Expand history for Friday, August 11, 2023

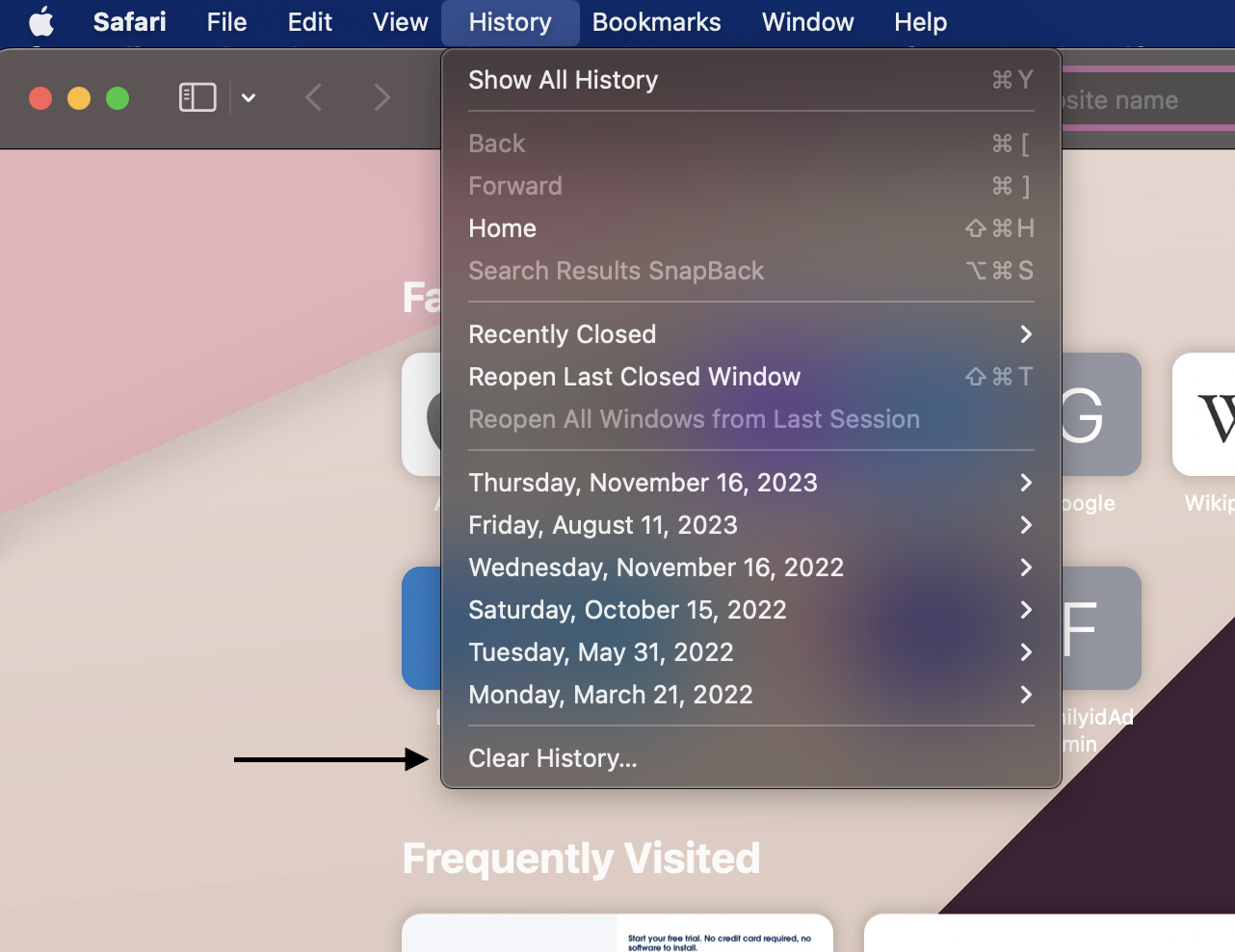751,525
